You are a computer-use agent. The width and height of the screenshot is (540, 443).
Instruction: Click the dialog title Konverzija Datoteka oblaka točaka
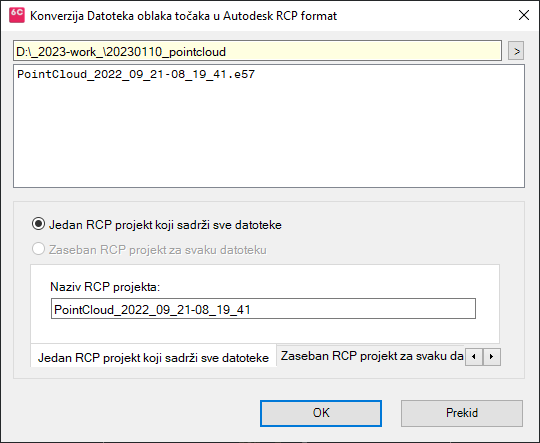tap(183, 16)
